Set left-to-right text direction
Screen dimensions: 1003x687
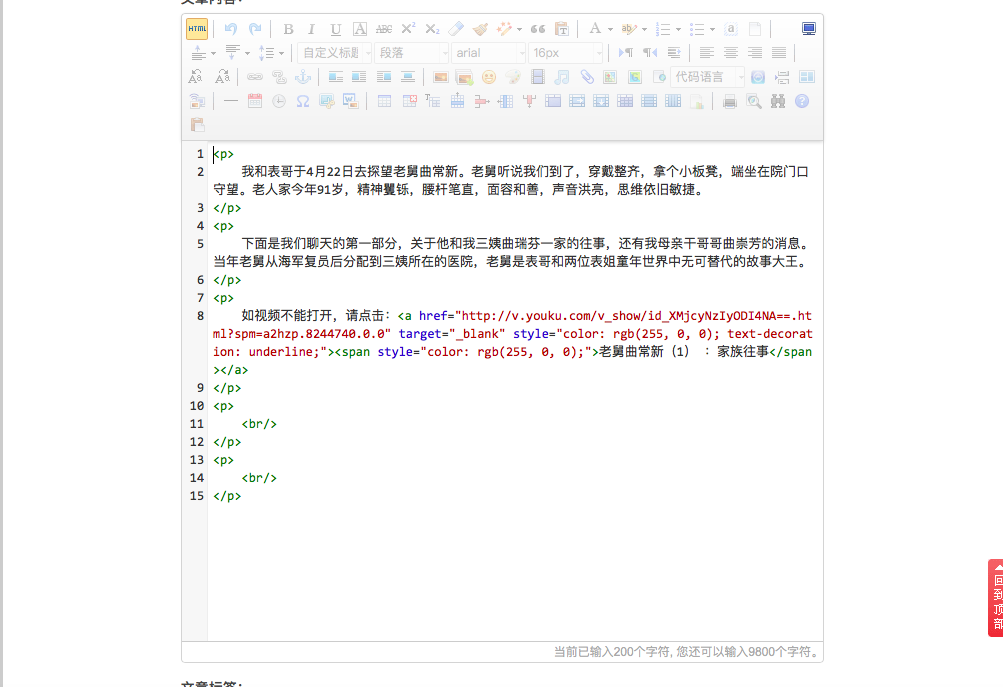click(x=626, y=52)
